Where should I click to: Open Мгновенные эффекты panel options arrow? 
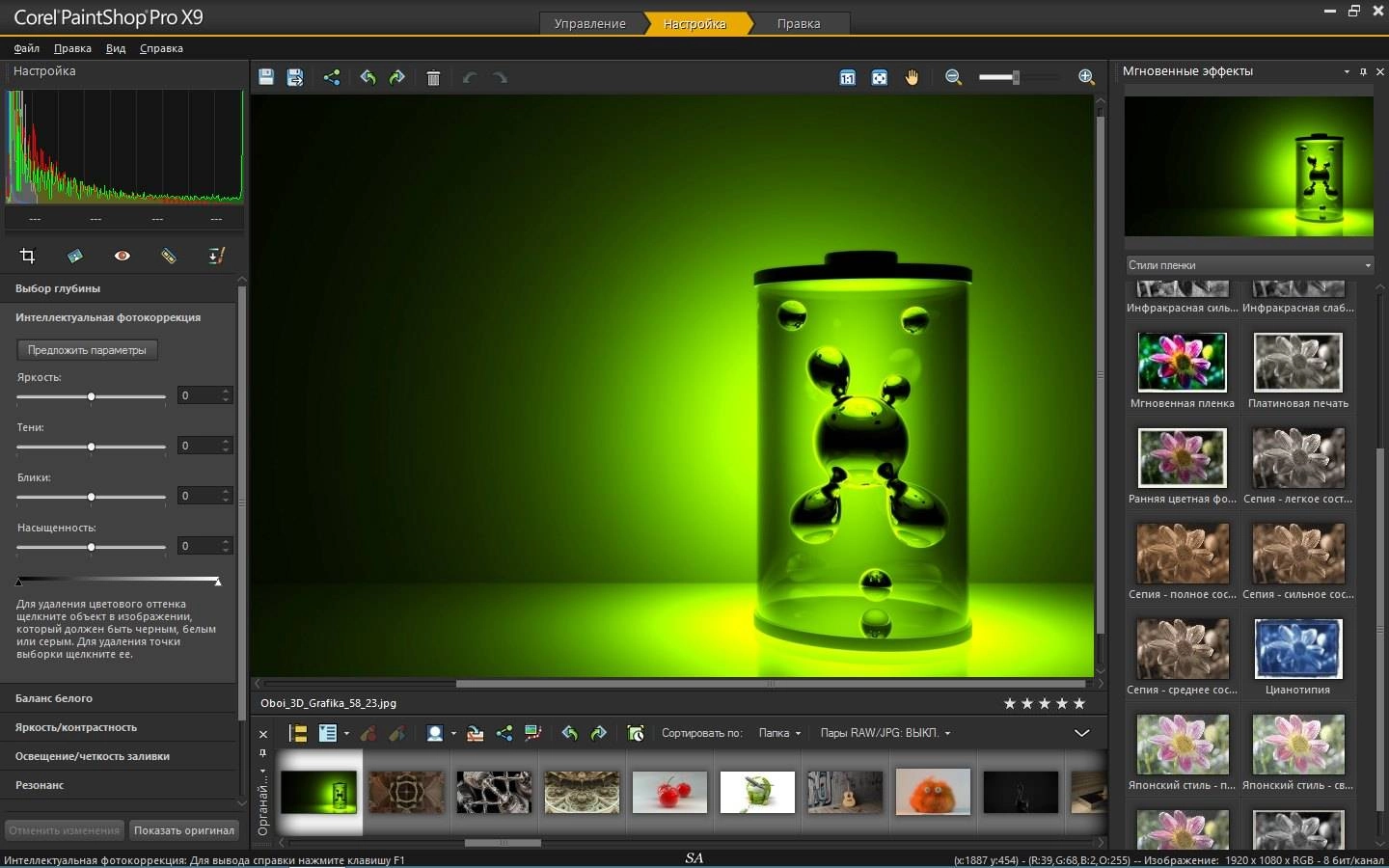tap(1347, 71)
